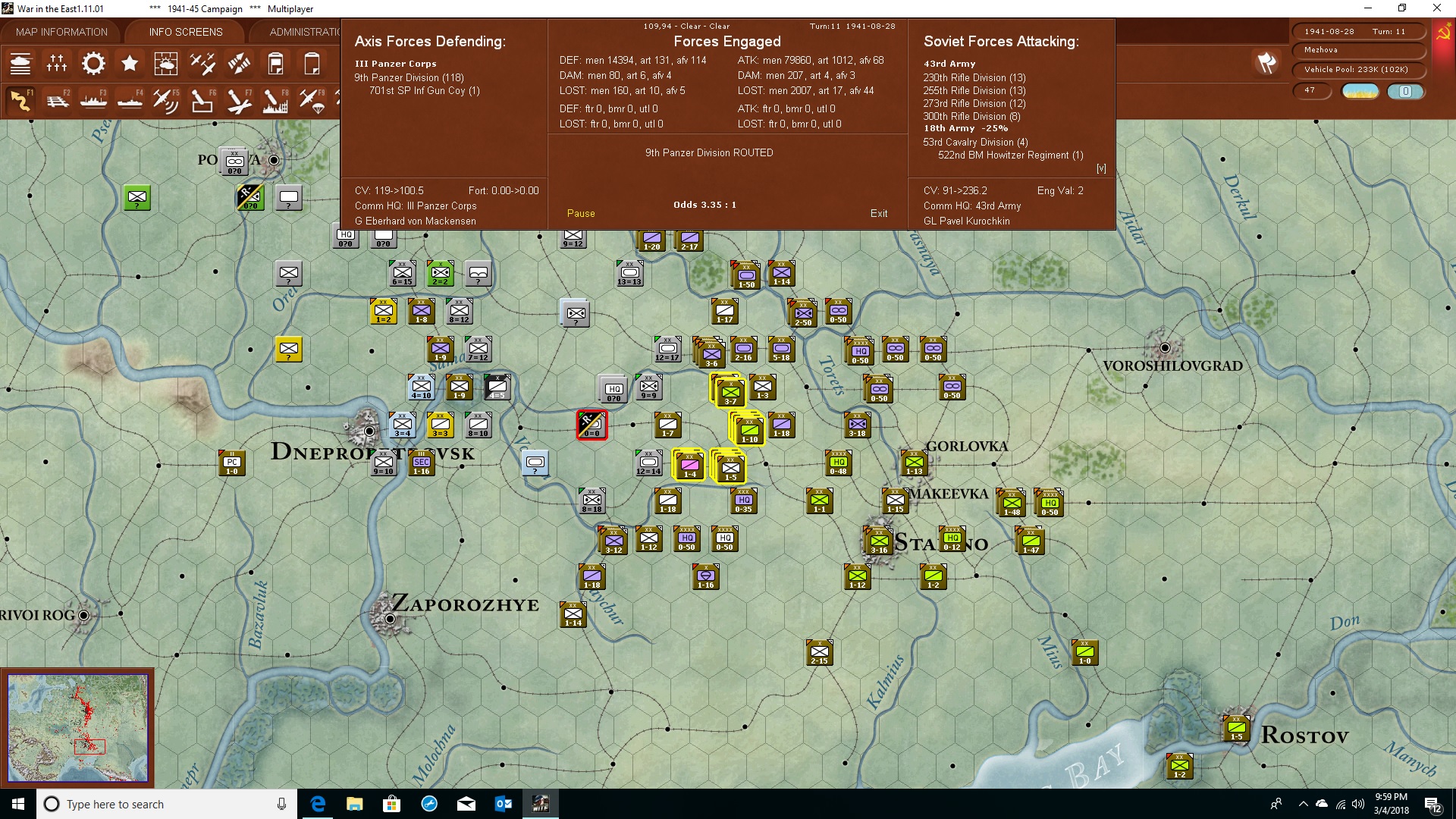Open 230th Rifle Division (13) entry
The height and width of the screenshot is (819, 1456).
tap(974, 77)
